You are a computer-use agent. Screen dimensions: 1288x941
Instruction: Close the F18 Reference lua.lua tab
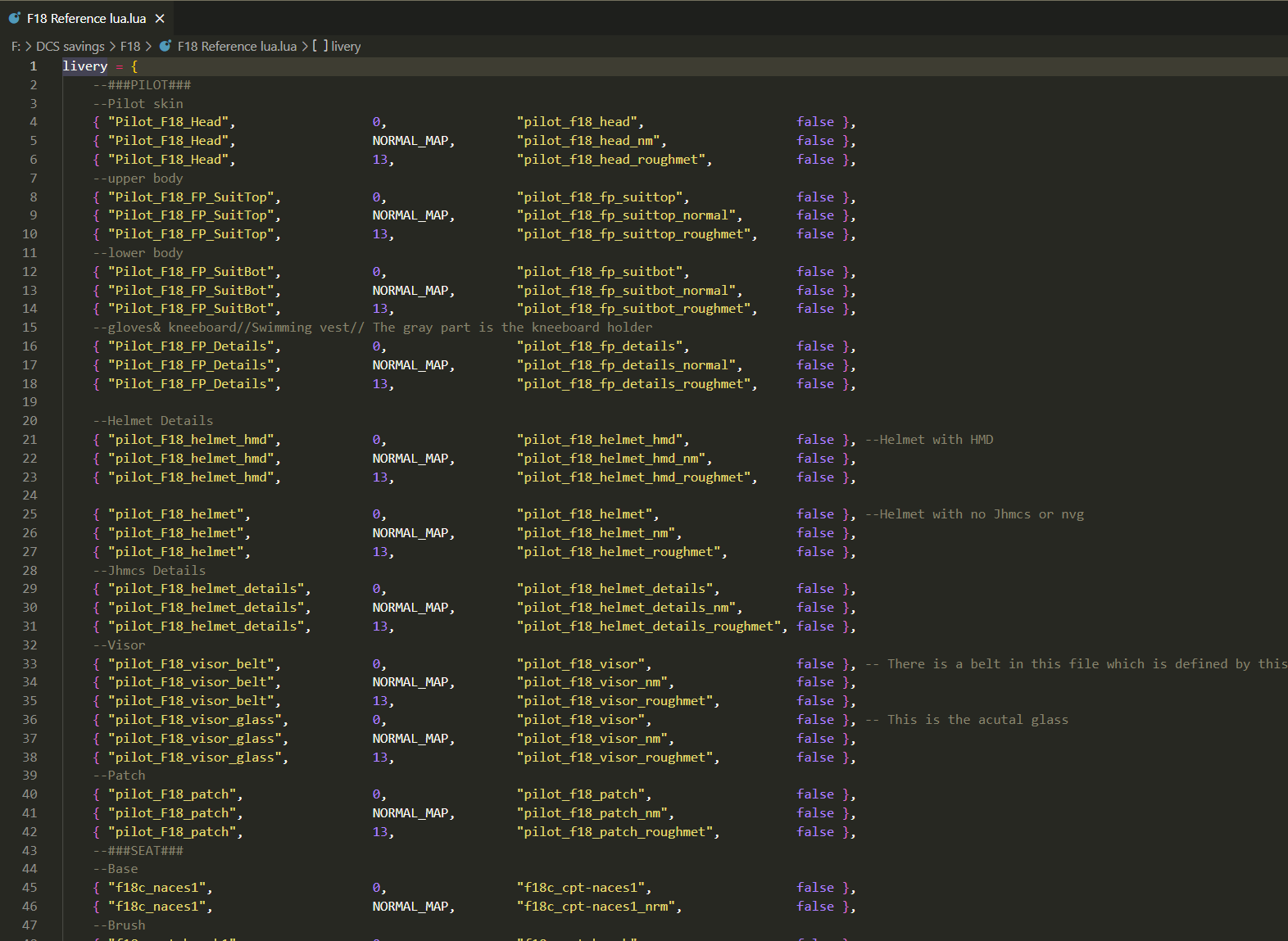[160, 18]
